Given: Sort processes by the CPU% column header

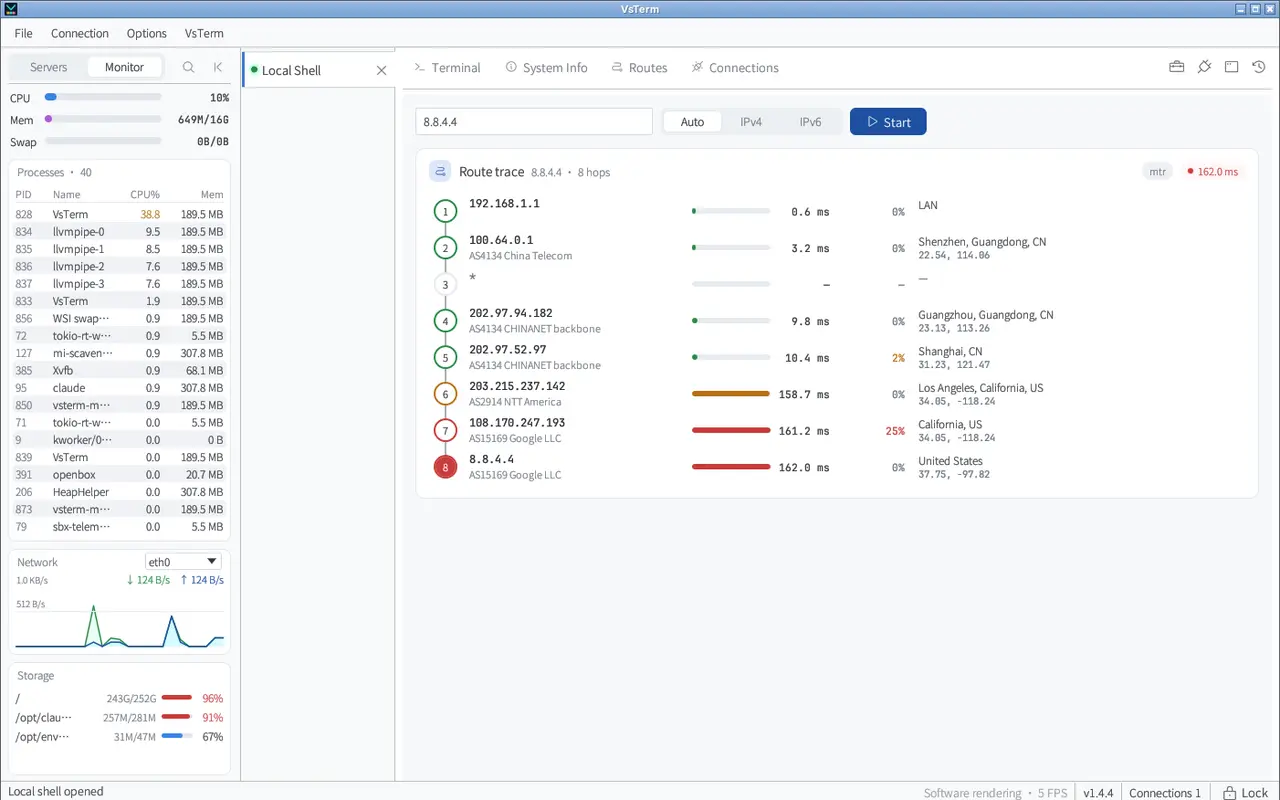Looking at the screenshot, I should (145, 194).
